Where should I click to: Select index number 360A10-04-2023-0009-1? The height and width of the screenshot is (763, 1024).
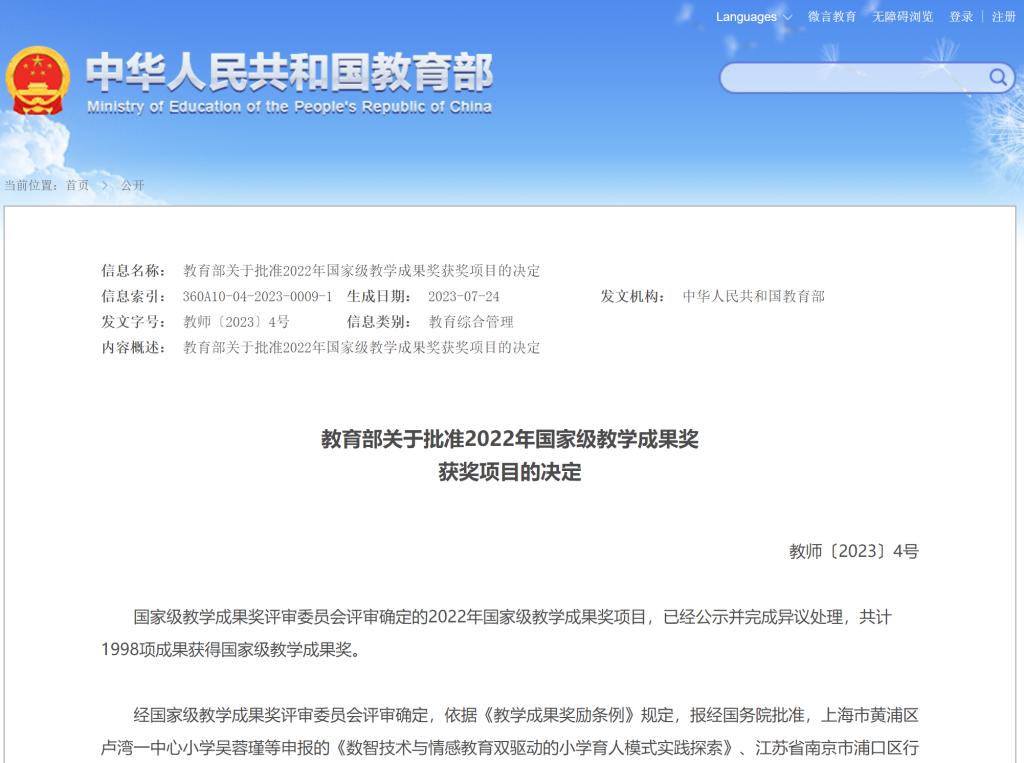[x=257, y=297]
